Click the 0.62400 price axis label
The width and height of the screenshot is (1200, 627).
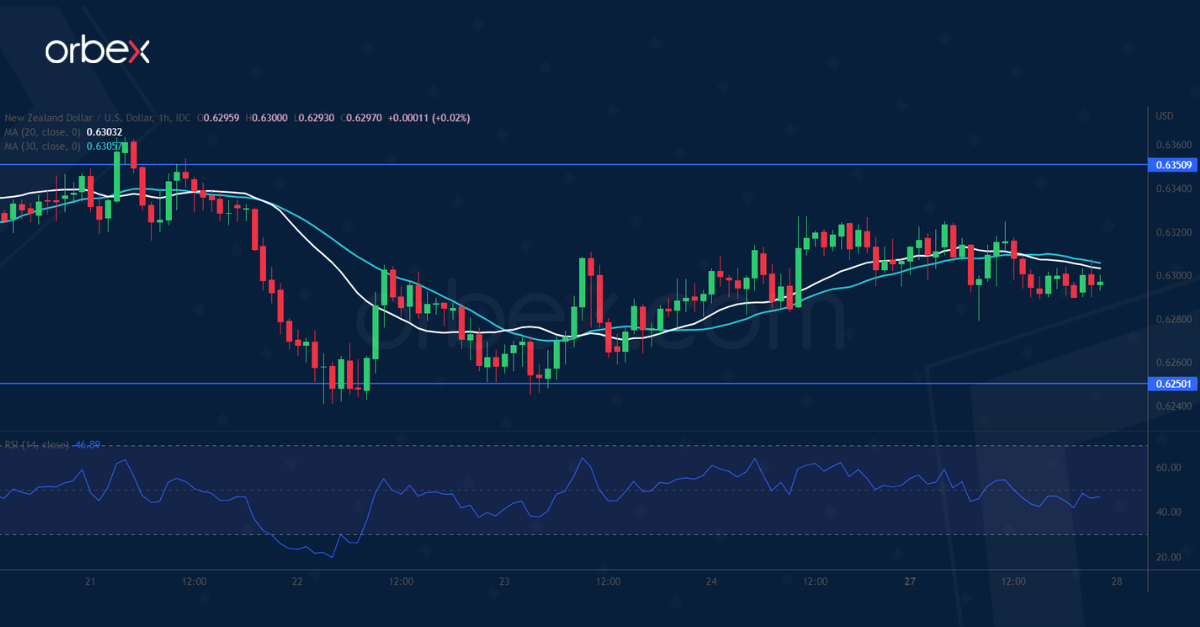tap(1172, 407)
